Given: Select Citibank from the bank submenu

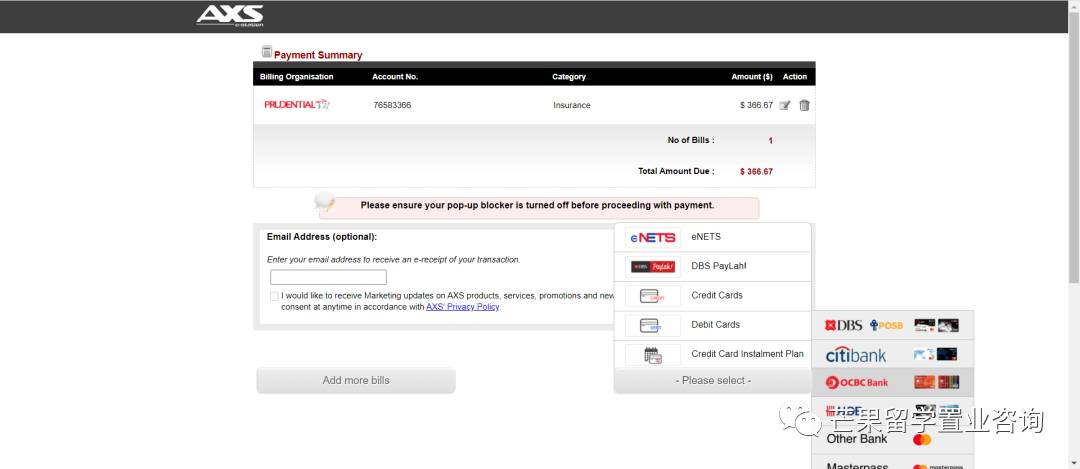Looking at the screenshot, I should click(x=891, y=354).
